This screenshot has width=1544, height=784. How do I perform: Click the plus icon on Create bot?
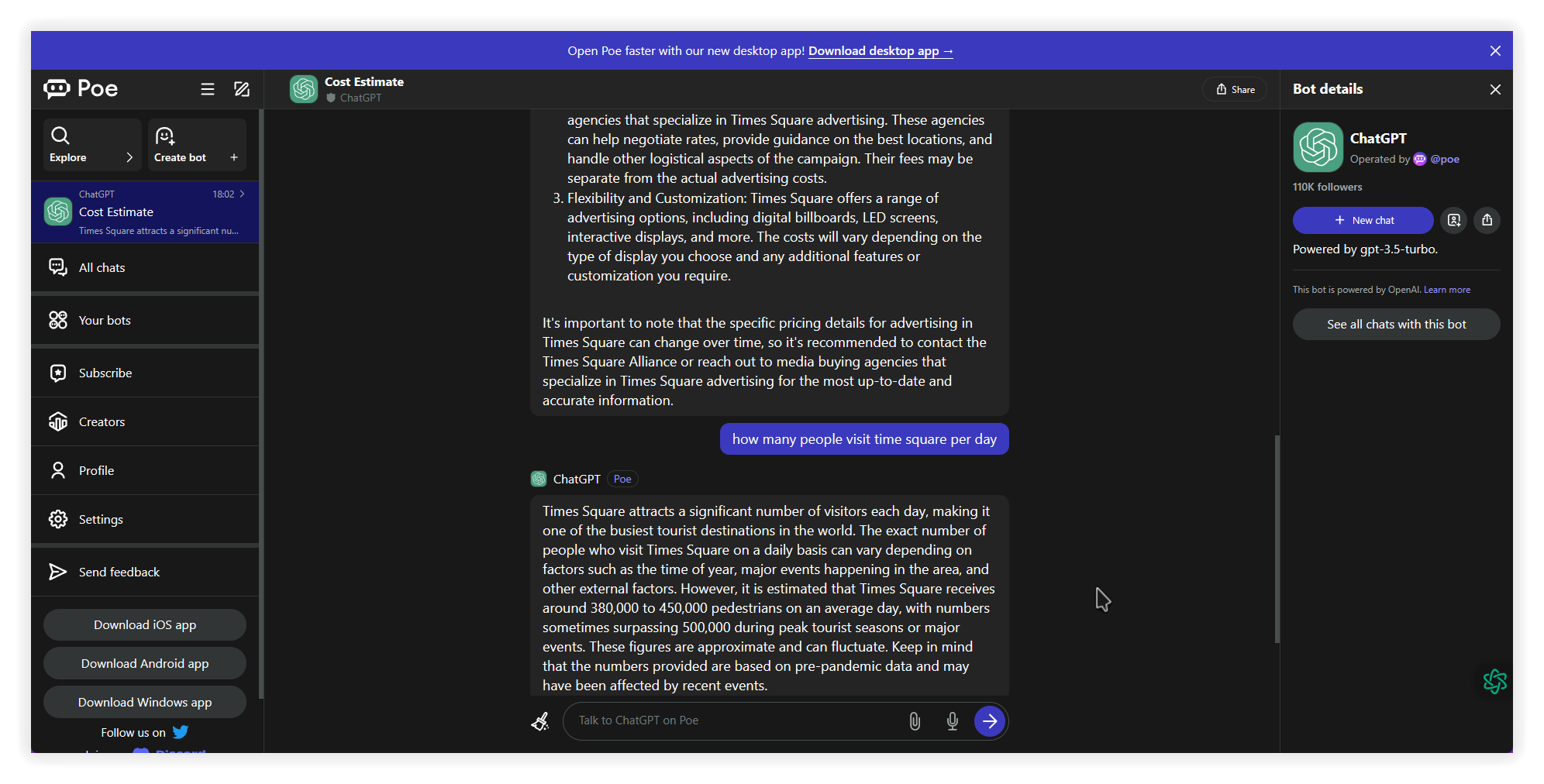pyautogui.click(x=234, y=157)
